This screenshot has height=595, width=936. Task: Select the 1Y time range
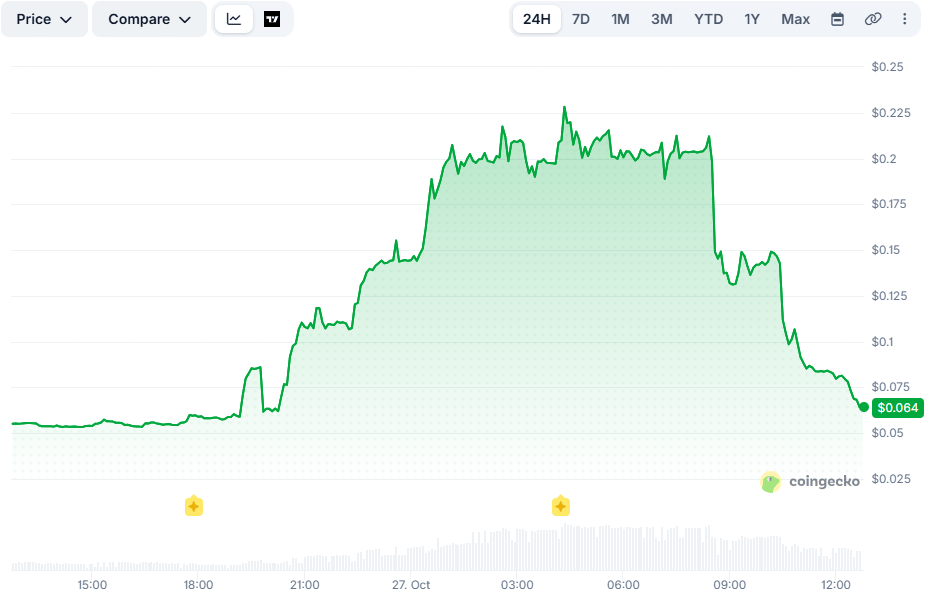pyautogui.click(x=752, y=19)
